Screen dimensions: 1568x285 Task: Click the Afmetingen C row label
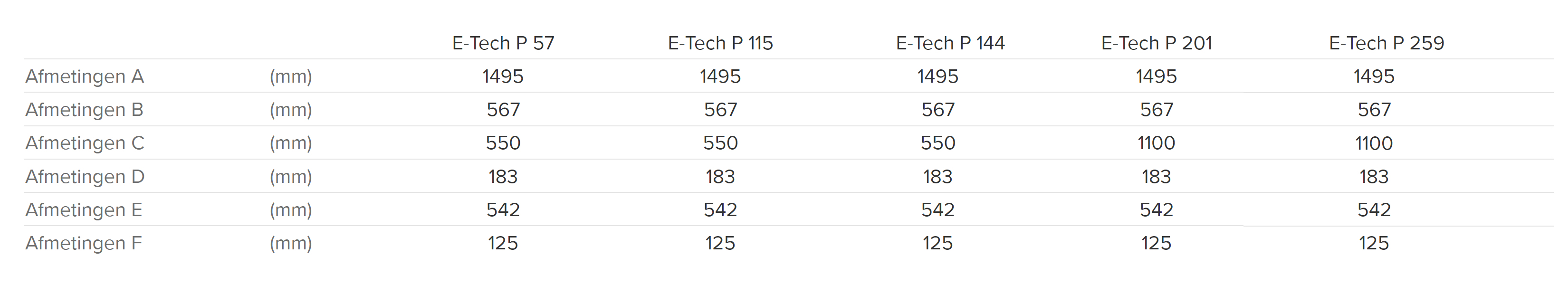[x=85, y=143]
